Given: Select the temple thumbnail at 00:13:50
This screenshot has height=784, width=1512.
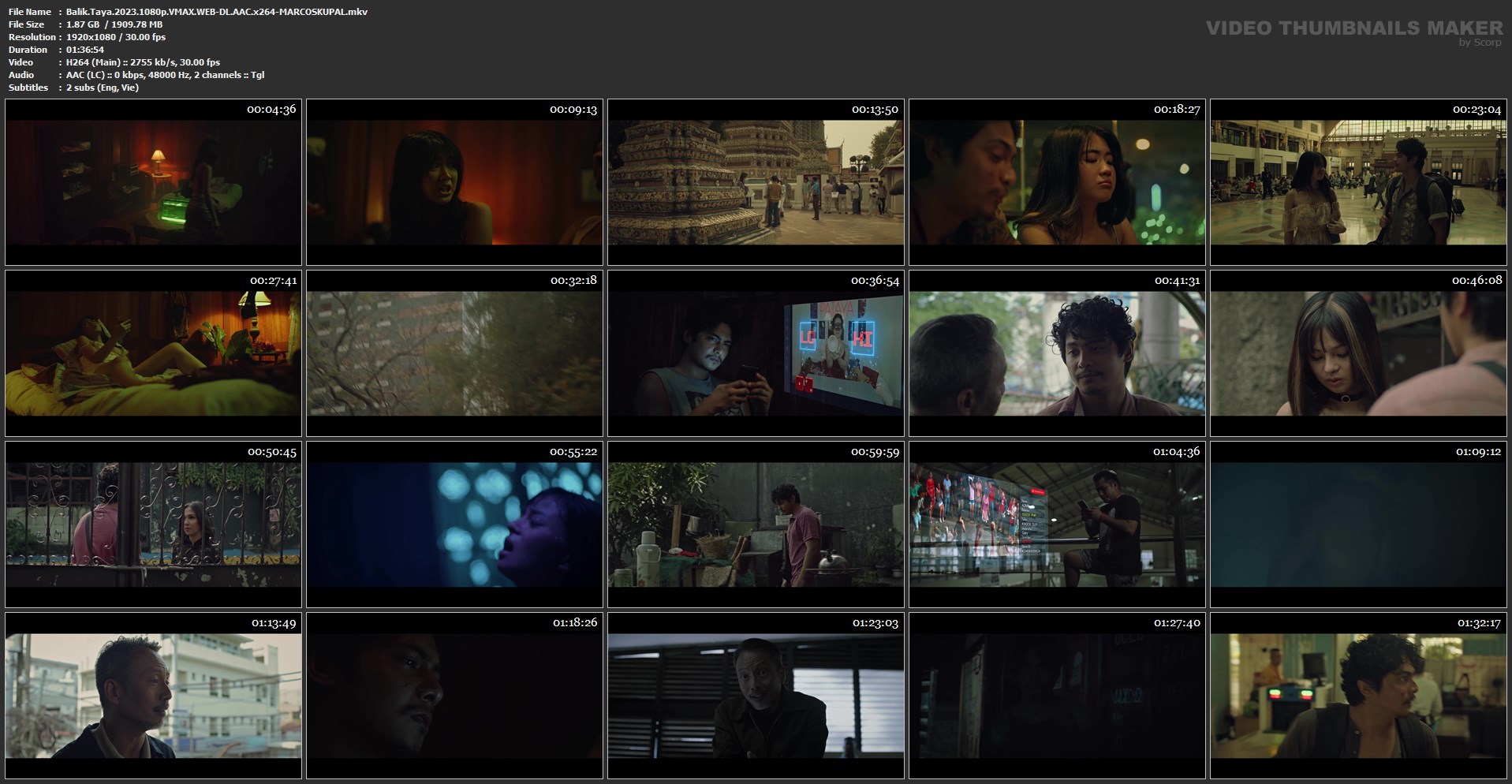Looking at the screenshot, I should coord(756,182).
